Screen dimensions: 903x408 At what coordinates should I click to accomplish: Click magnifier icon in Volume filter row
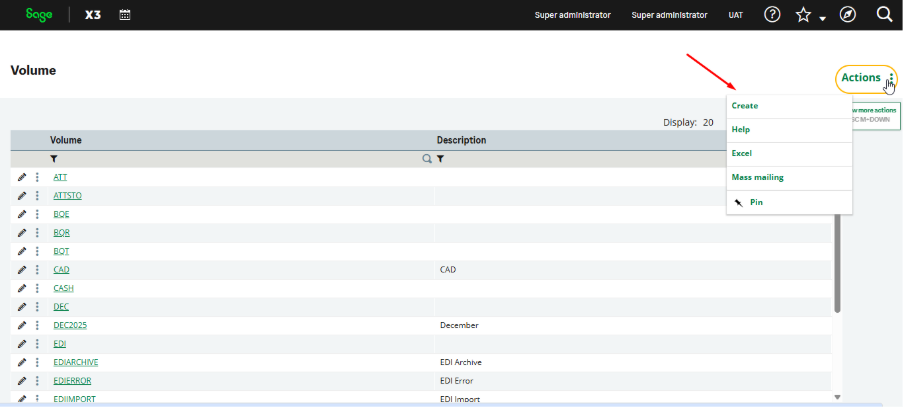[x=427, y=159]
